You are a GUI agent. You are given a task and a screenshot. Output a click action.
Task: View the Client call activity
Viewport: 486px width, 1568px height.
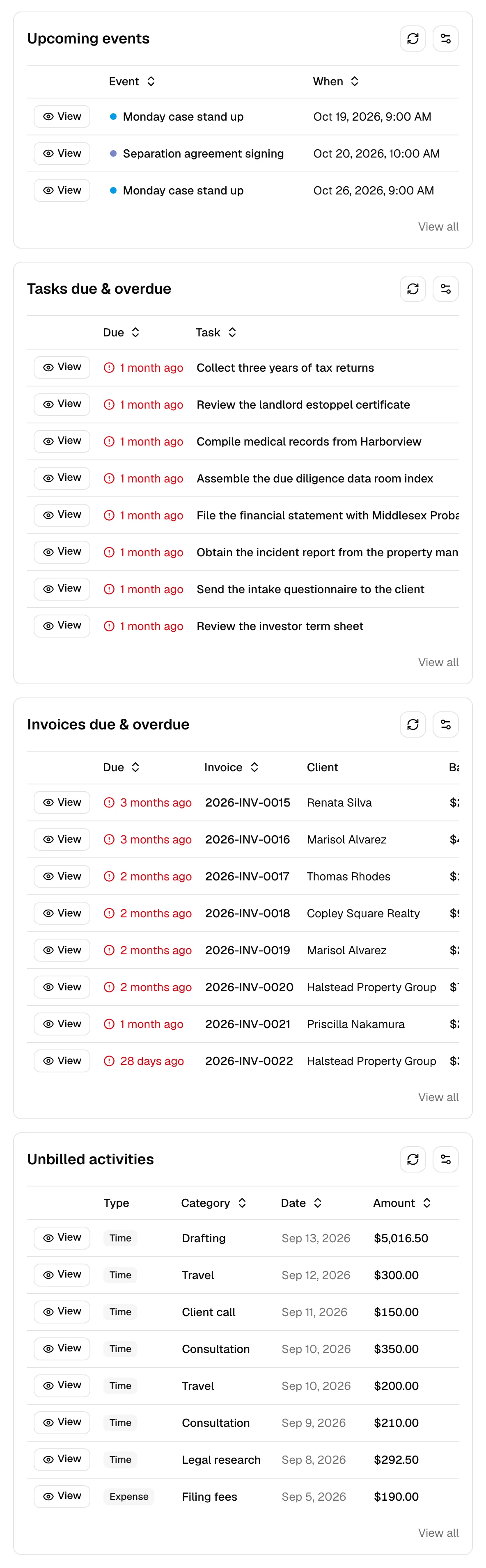[62, 1312]
